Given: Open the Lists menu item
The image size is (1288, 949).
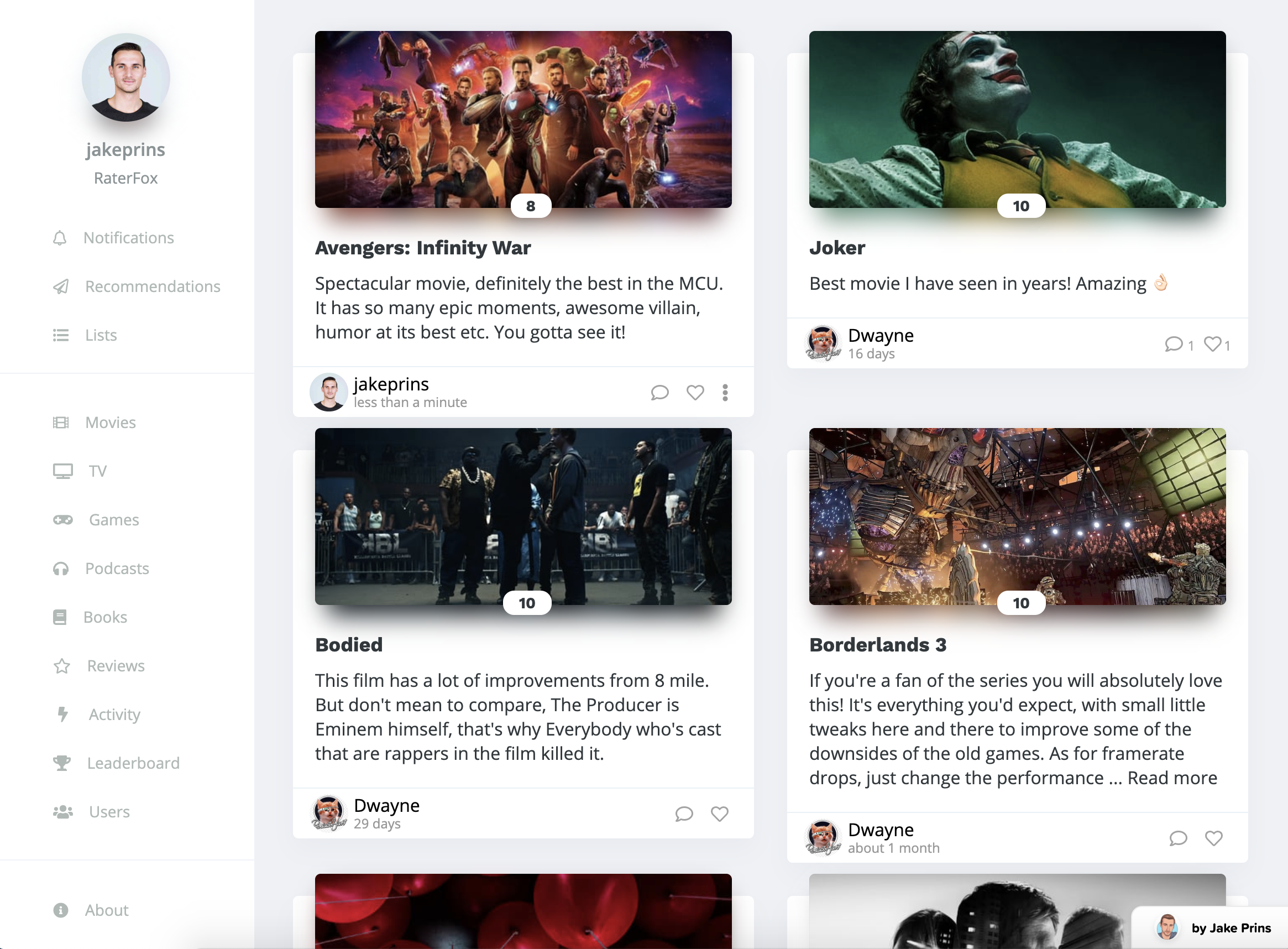Looking at the screenshot, I should coord(101,335).
